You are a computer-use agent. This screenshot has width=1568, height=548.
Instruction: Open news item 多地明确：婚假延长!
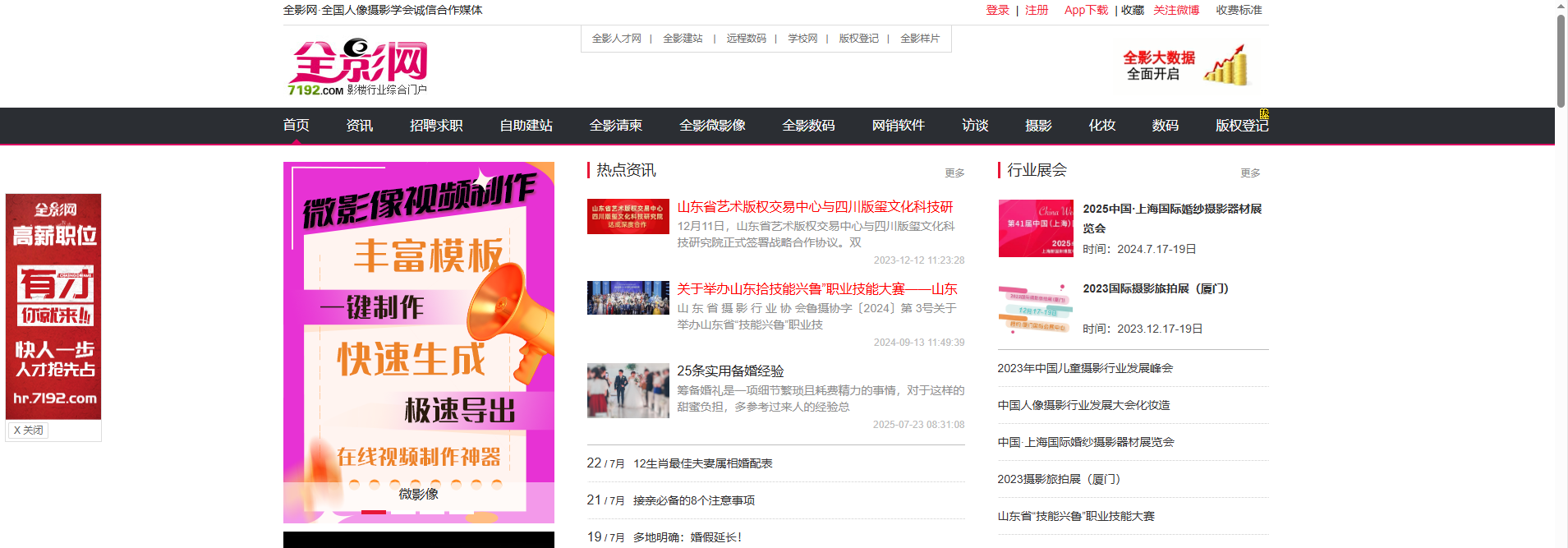687,537
